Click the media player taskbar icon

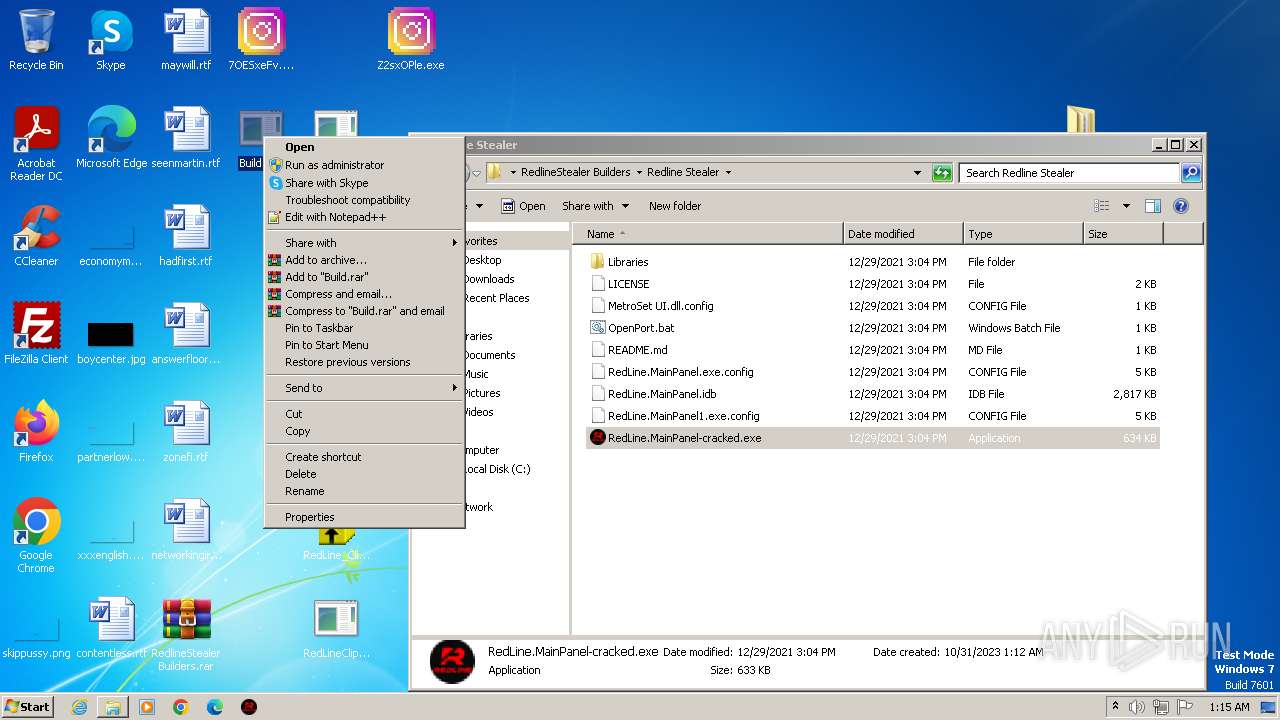pos(147,707)
